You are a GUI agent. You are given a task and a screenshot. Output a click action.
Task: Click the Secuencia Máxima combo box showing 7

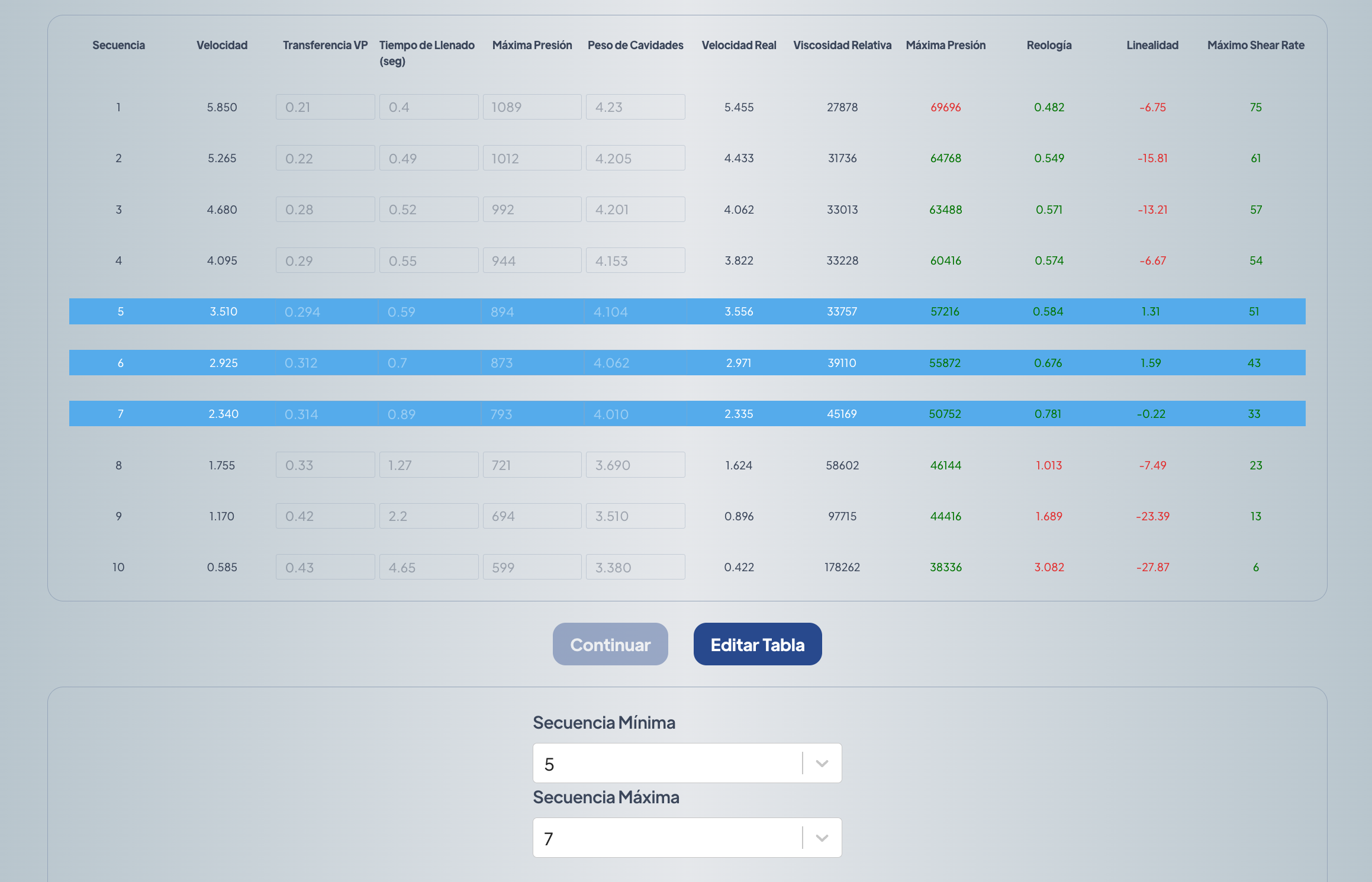point(667,838)
